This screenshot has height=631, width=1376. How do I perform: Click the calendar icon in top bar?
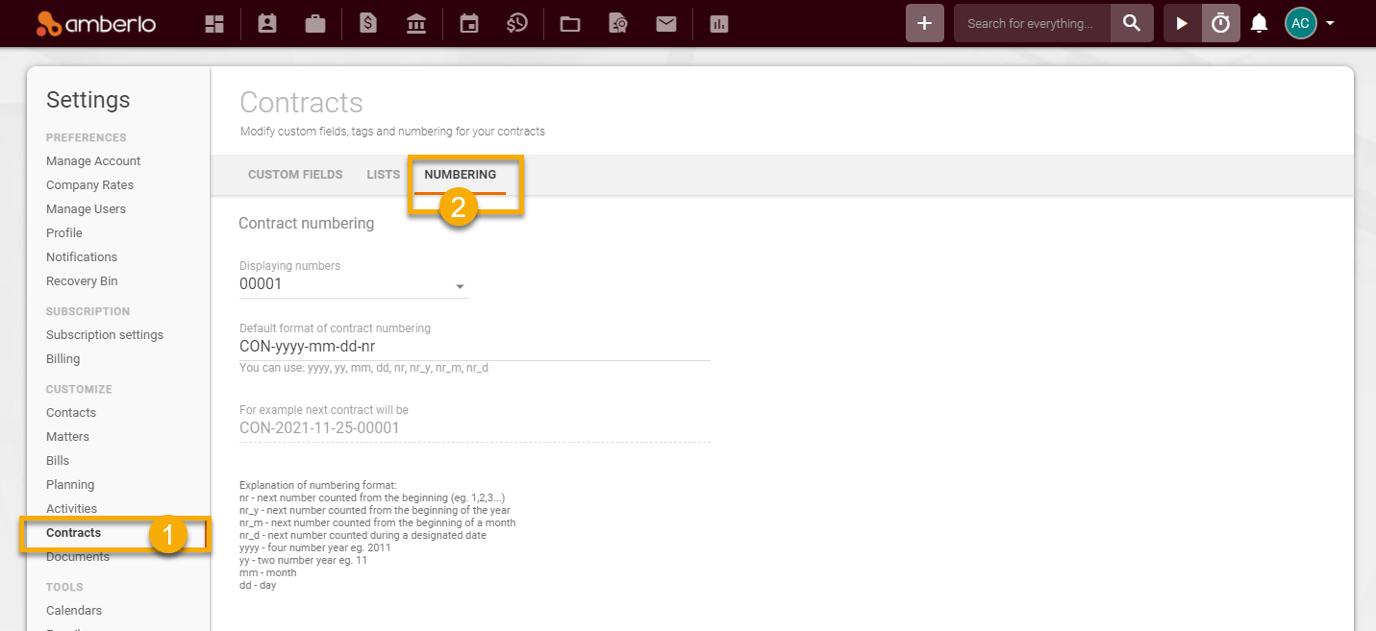pyautogui.click(x=469, y=24)
